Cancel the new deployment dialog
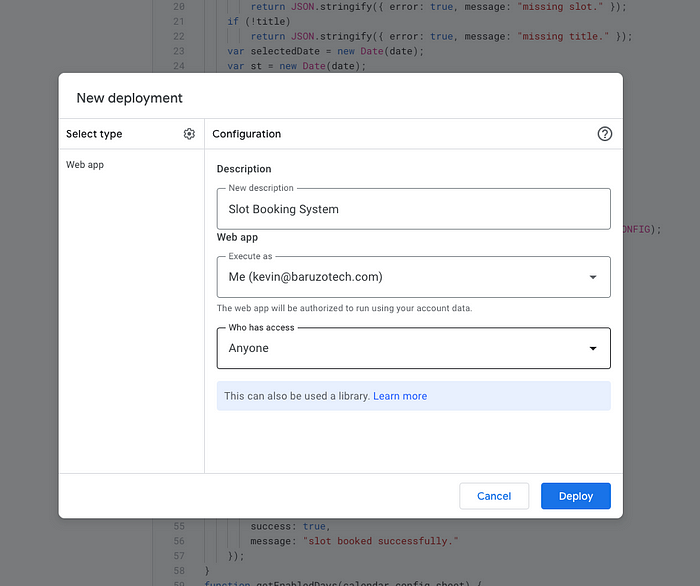 (494, 496)
